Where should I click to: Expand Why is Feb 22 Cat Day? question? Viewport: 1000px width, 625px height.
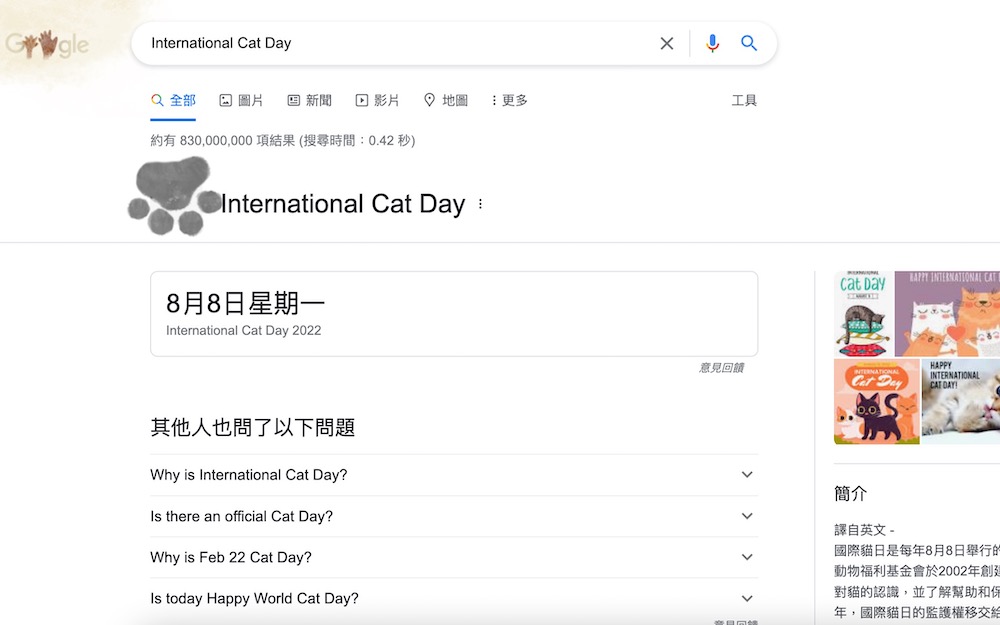point(454,557)
